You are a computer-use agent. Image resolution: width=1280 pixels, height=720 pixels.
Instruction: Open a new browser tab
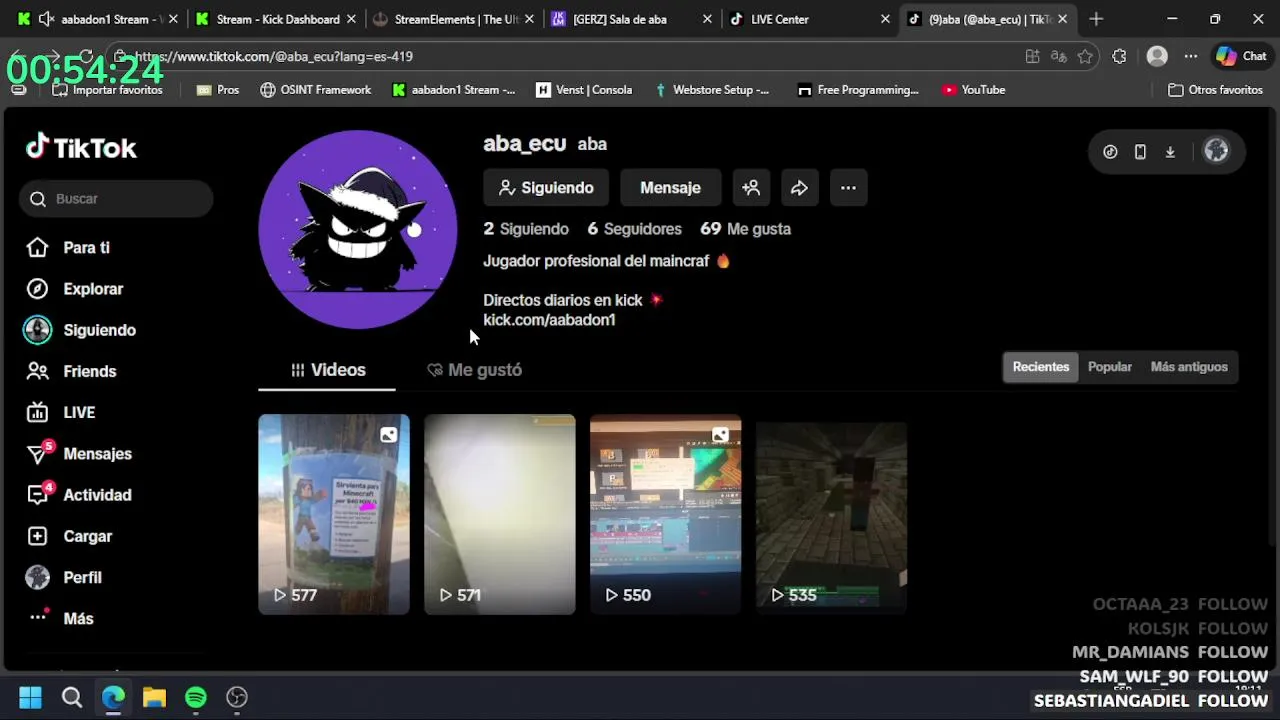click(x=1096, y=19)
